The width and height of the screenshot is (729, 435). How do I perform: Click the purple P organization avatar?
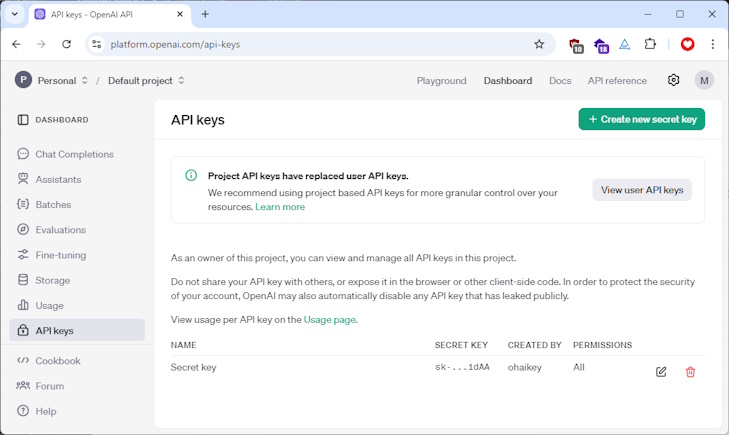click(x=23, y=80)
